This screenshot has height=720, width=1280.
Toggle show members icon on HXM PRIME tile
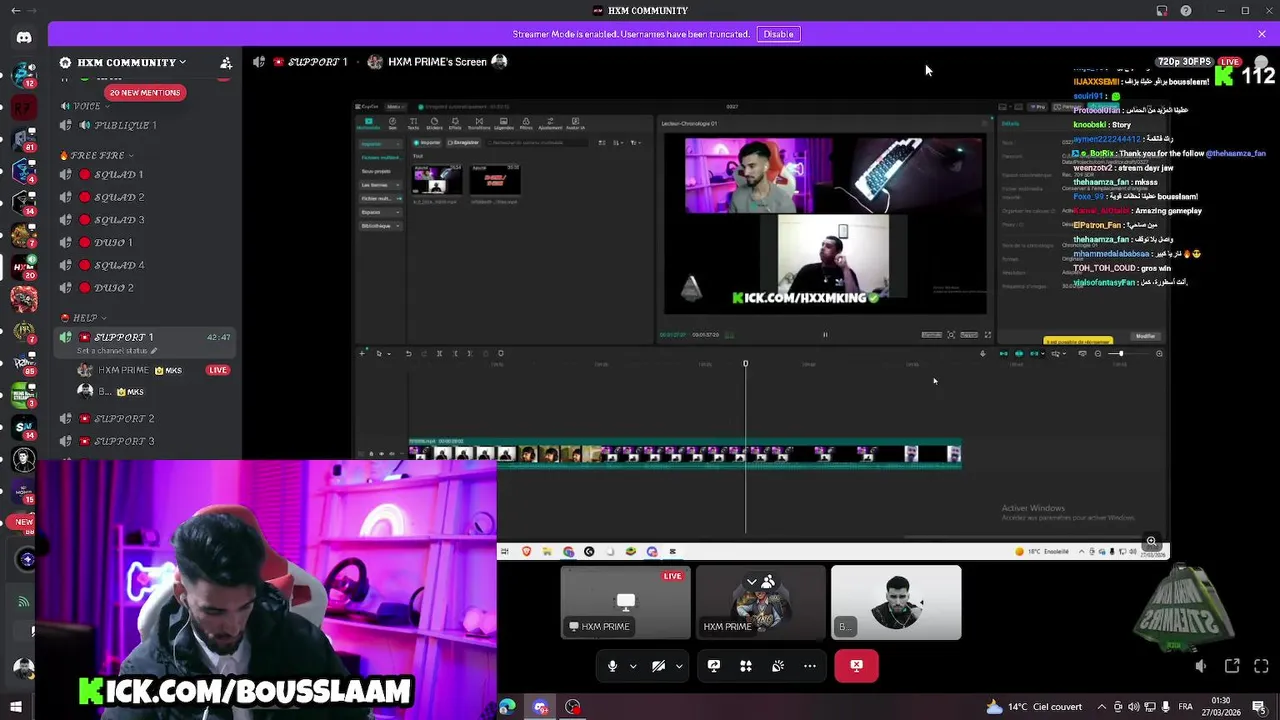pos(768,581)
